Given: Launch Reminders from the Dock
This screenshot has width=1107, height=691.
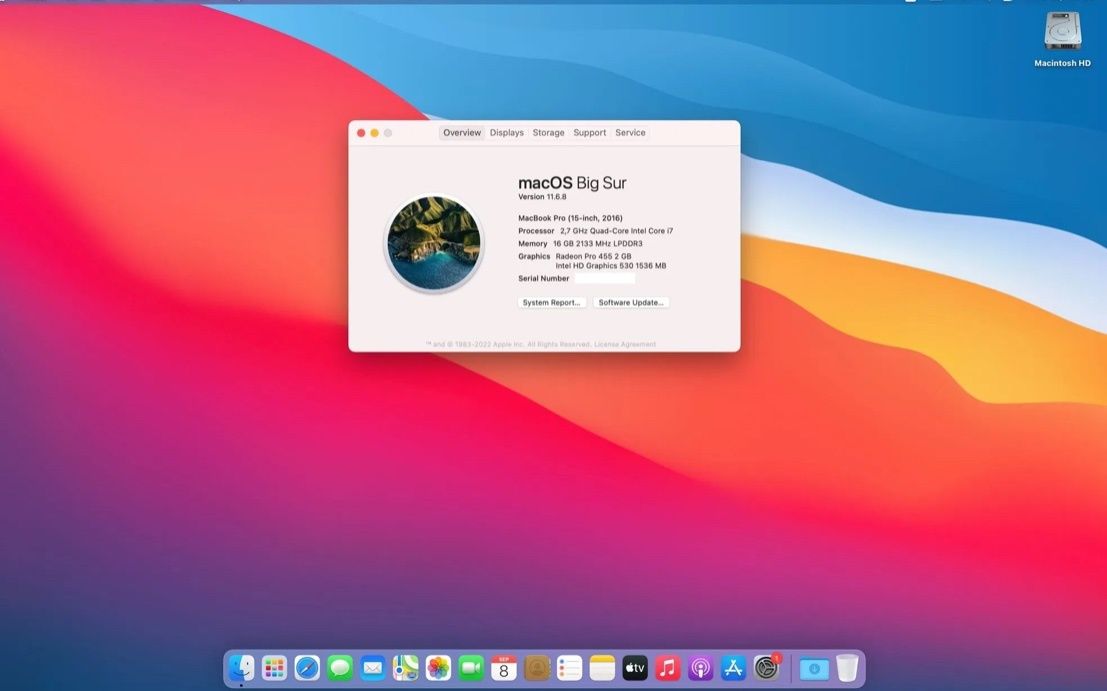Looking at the screenshot, I should coord(570,667).
